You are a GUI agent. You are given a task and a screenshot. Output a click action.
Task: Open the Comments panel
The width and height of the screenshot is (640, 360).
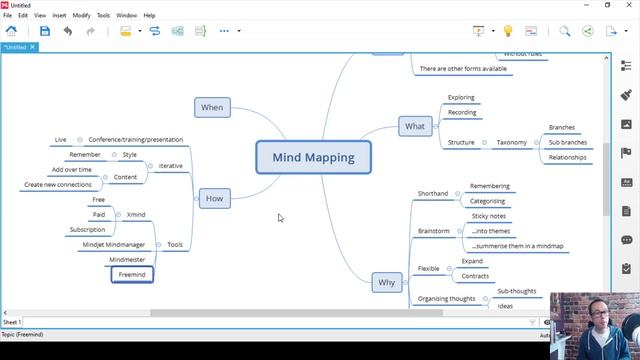(626, 240)
